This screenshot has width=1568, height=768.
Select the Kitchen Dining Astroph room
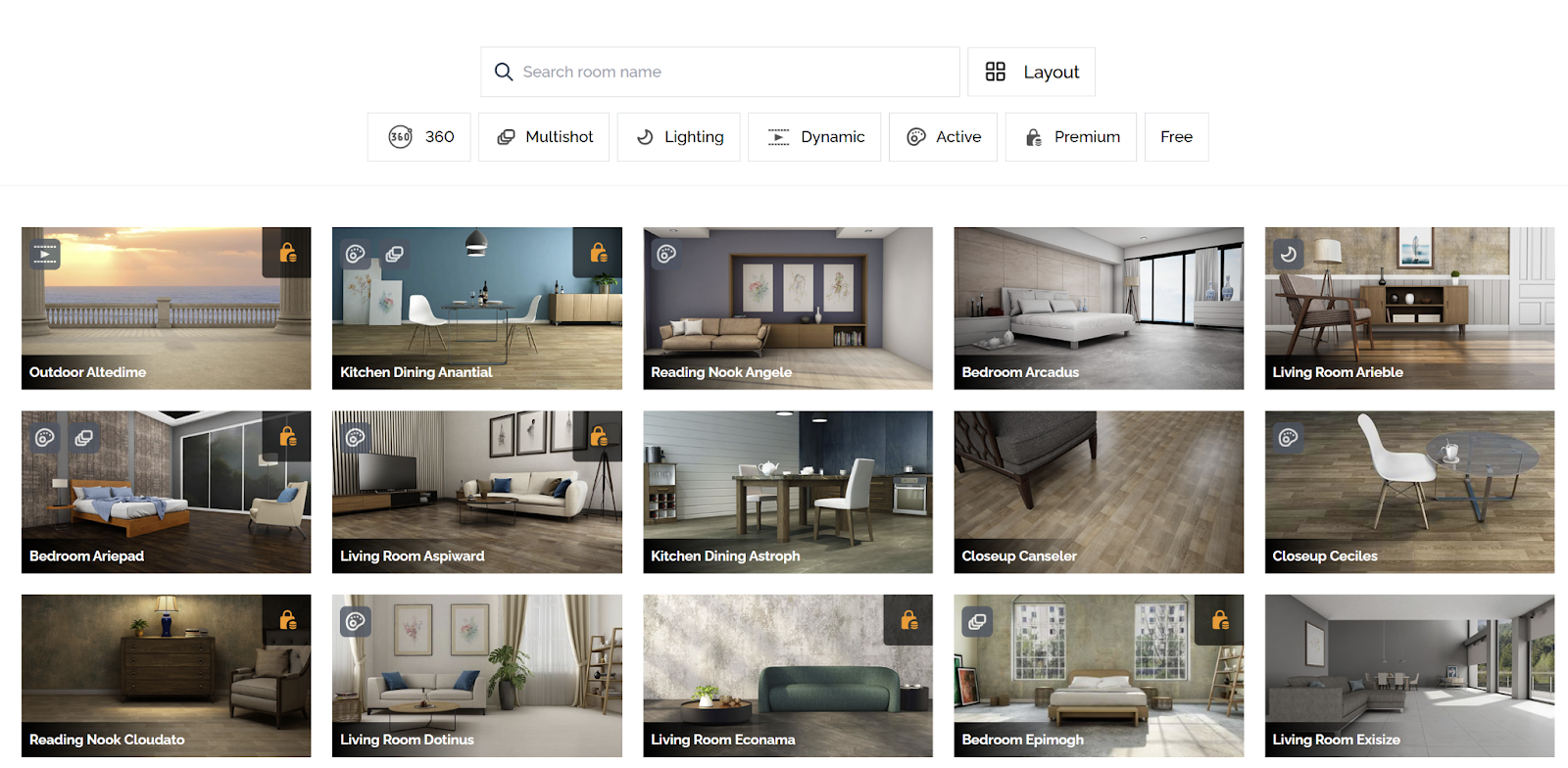point(788,491)
